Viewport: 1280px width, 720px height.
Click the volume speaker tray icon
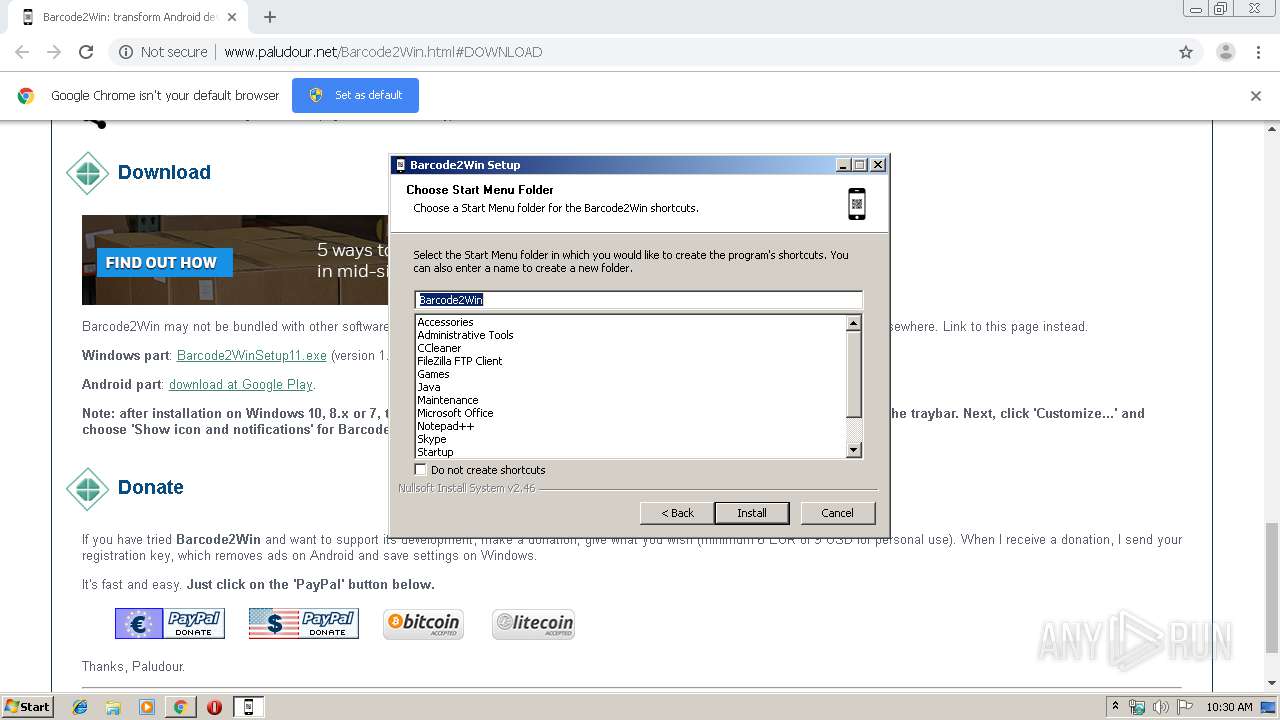click(1160, 707)
